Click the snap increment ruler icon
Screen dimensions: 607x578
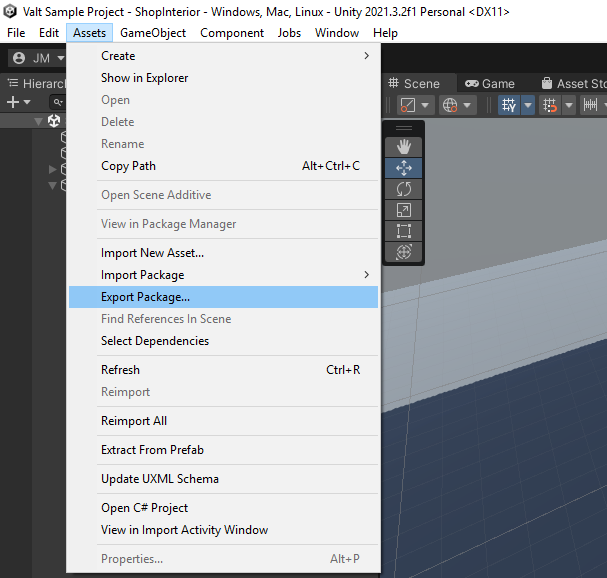(590, 105)
